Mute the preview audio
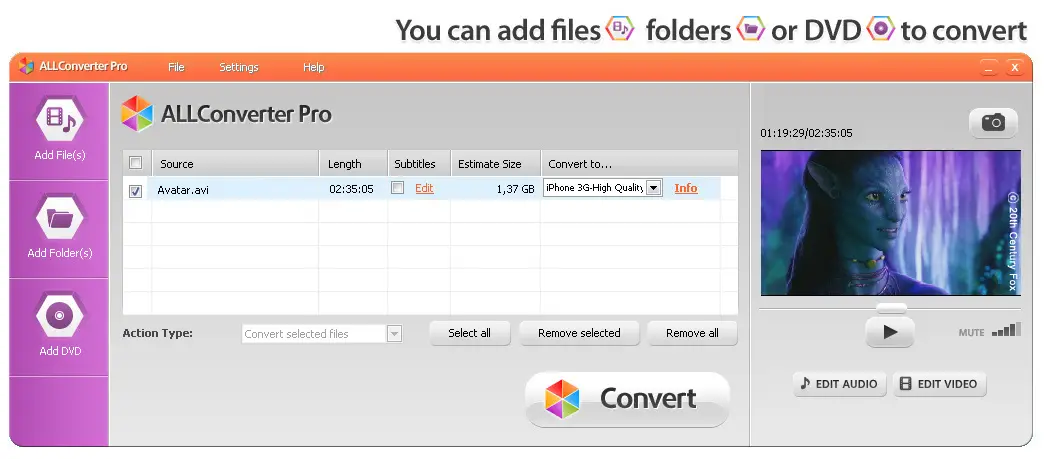1044x459 pixels. pyautogui.click(x=971, y=332)
